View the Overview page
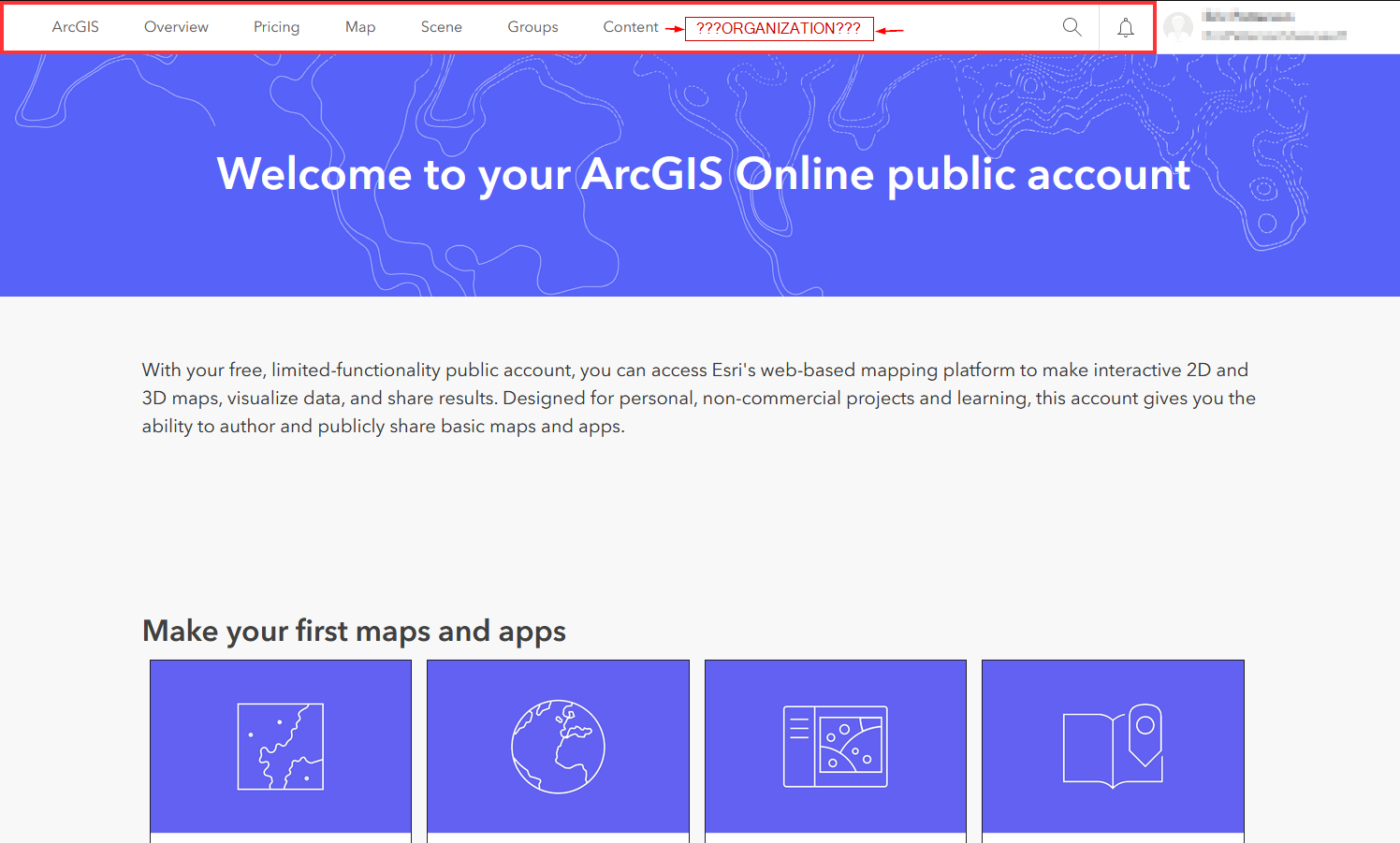 176,27
